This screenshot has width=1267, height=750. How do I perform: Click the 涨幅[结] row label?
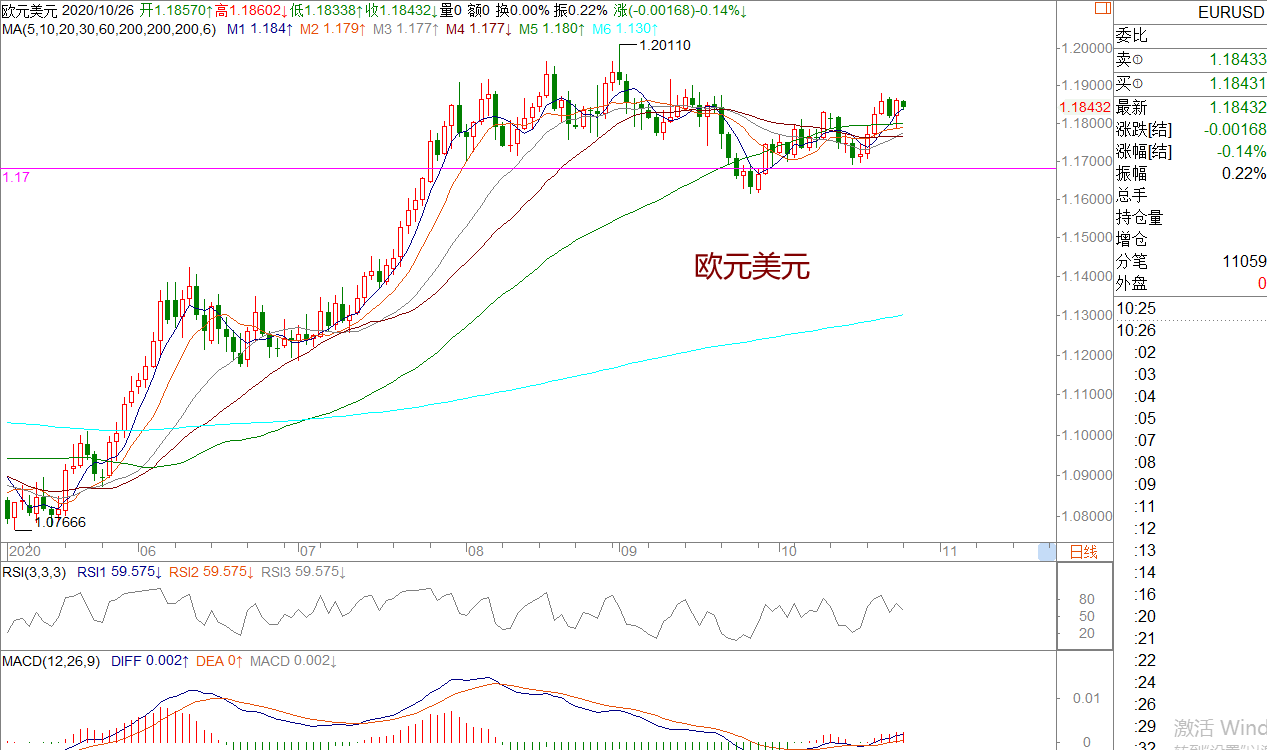1145,151
